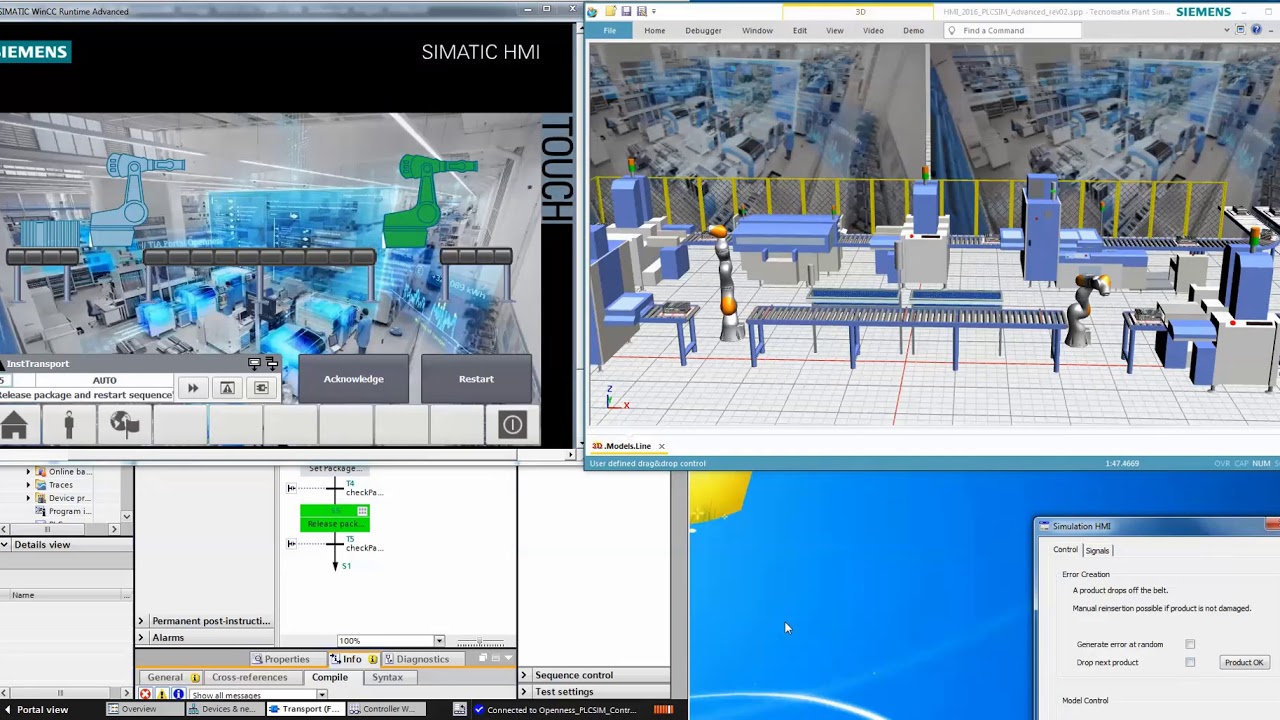The image size is (1280, 720).
Task: Click the T5 transition expand icon
Action: click(x=291, y=544)
